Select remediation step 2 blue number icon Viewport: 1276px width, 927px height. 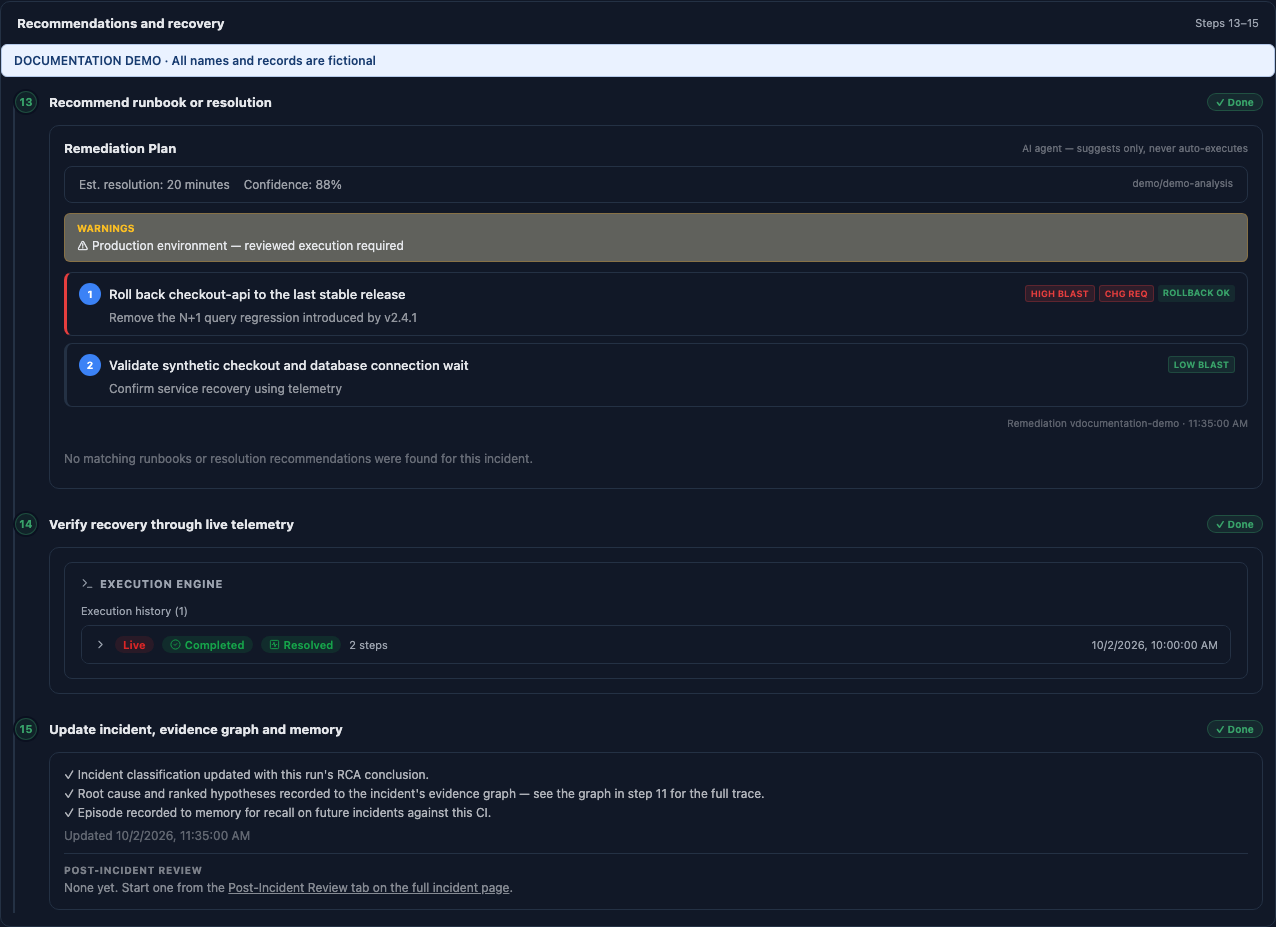90,365
